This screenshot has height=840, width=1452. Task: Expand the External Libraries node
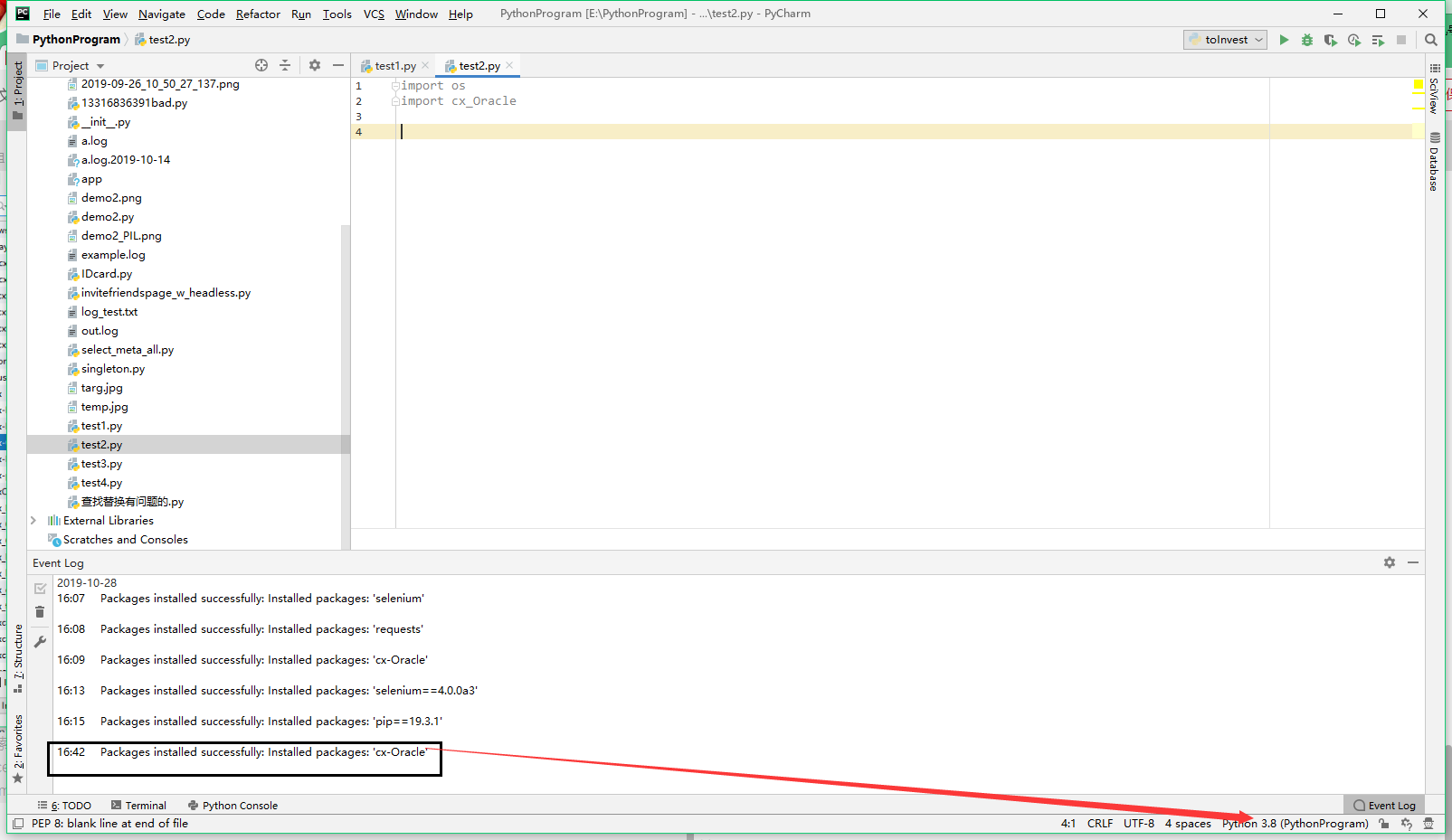33,520
